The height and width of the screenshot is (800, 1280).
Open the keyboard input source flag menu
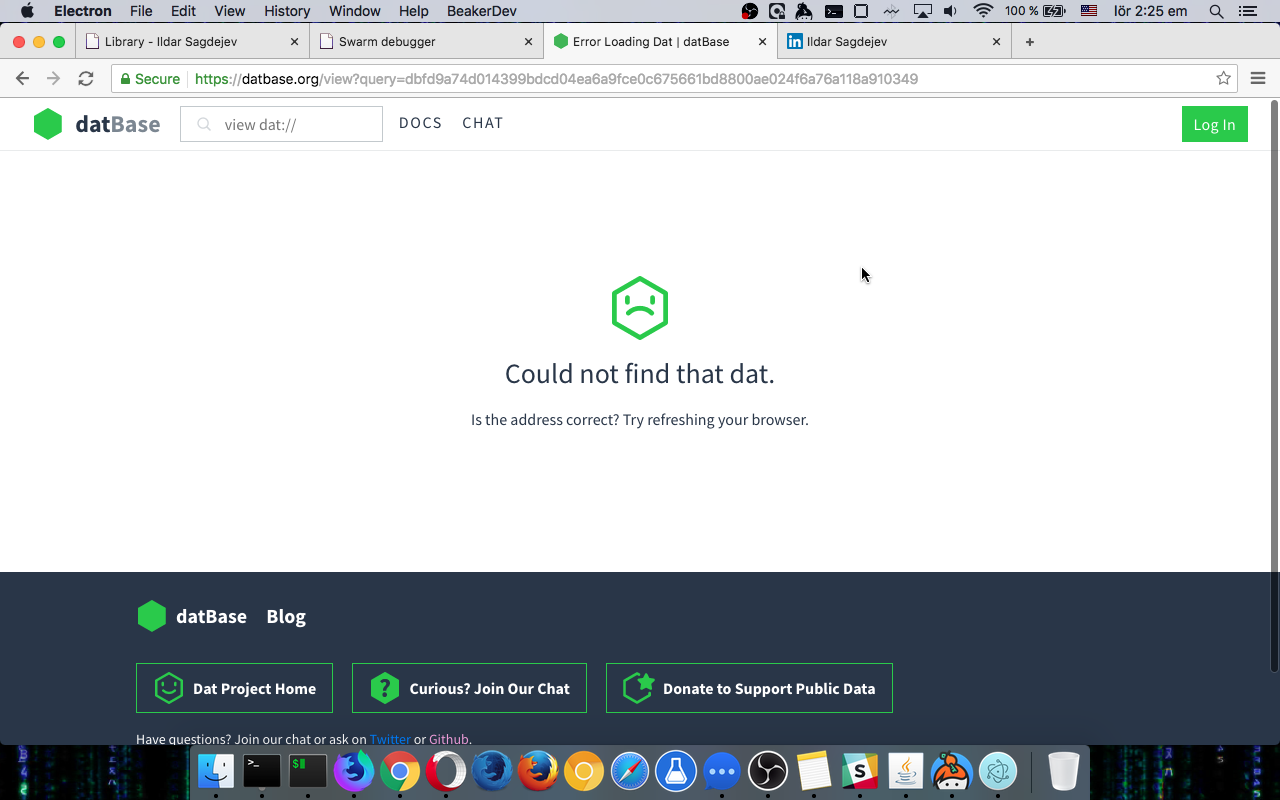[x=1088, y=11]
